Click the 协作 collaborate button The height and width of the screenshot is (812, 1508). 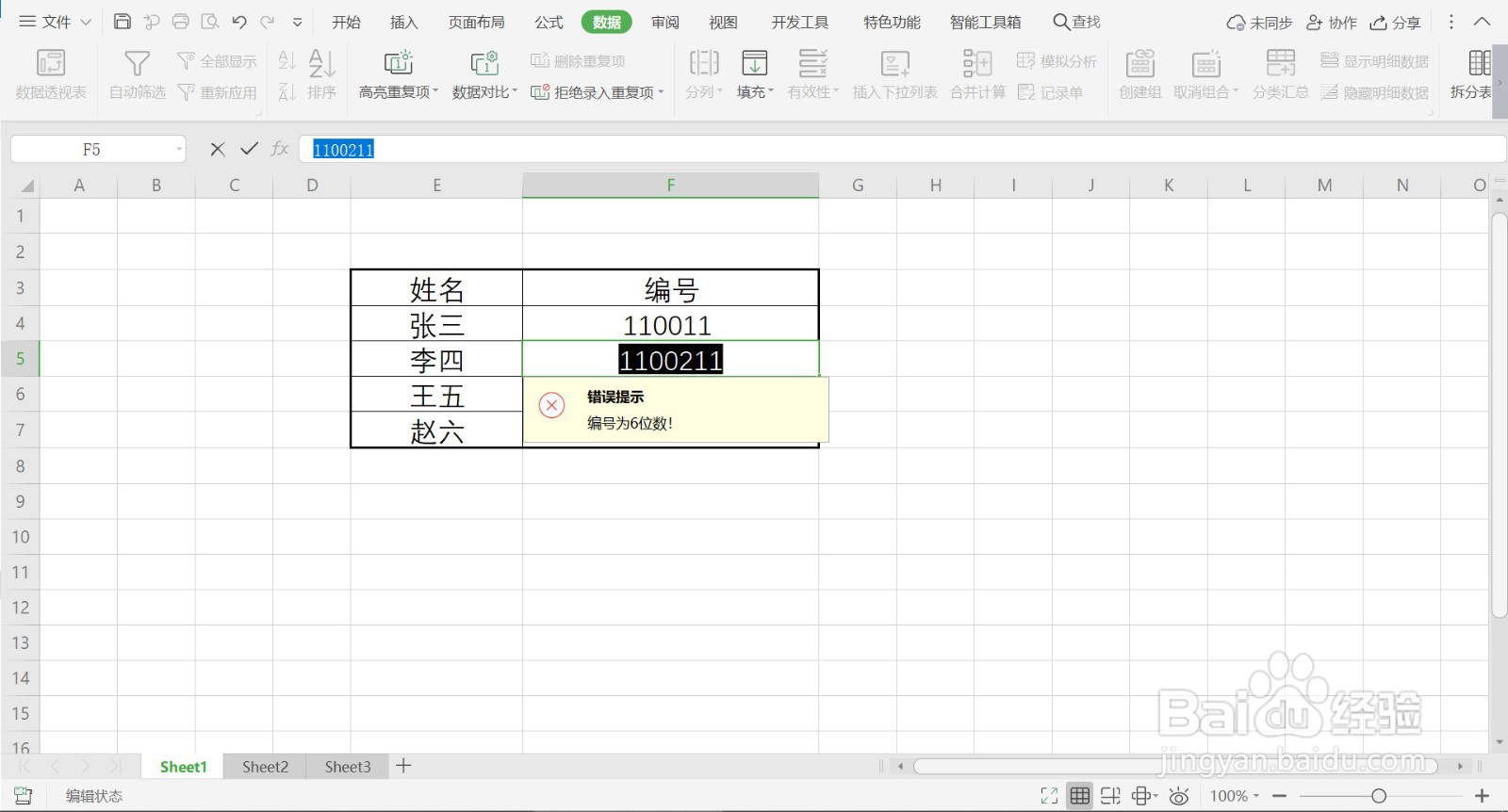[1332, 22]
